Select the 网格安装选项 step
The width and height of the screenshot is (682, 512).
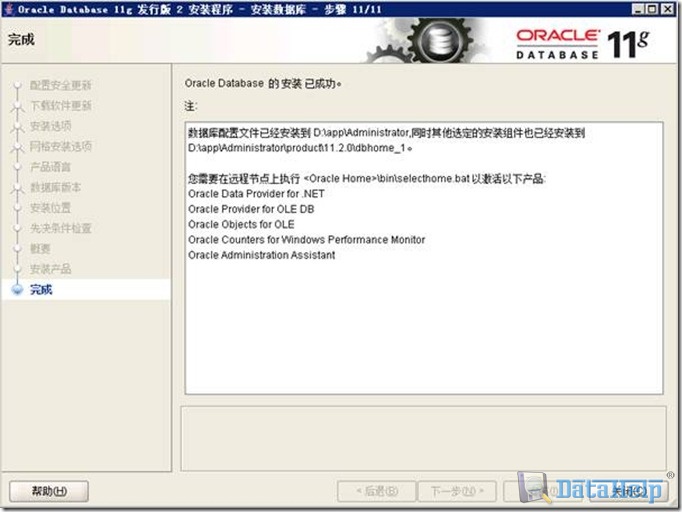(x=60, y=147)
